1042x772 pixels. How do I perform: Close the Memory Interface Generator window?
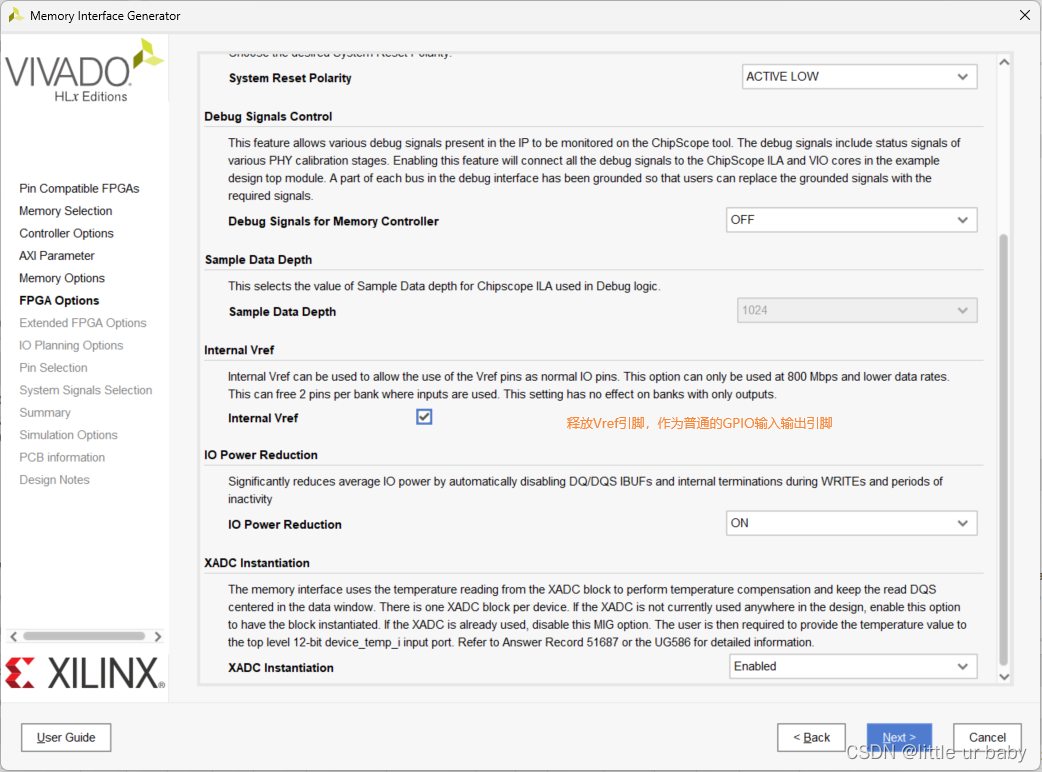(x=1025, y=15)
